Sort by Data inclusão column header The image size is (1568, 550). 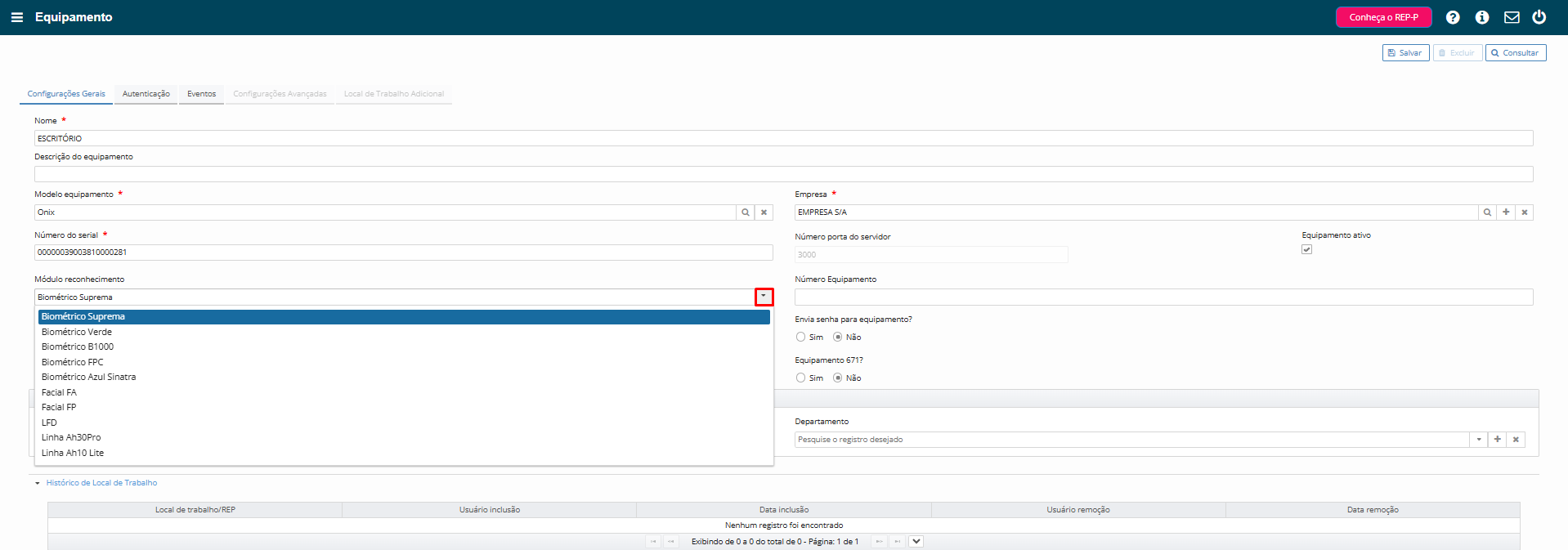(784, 510)
